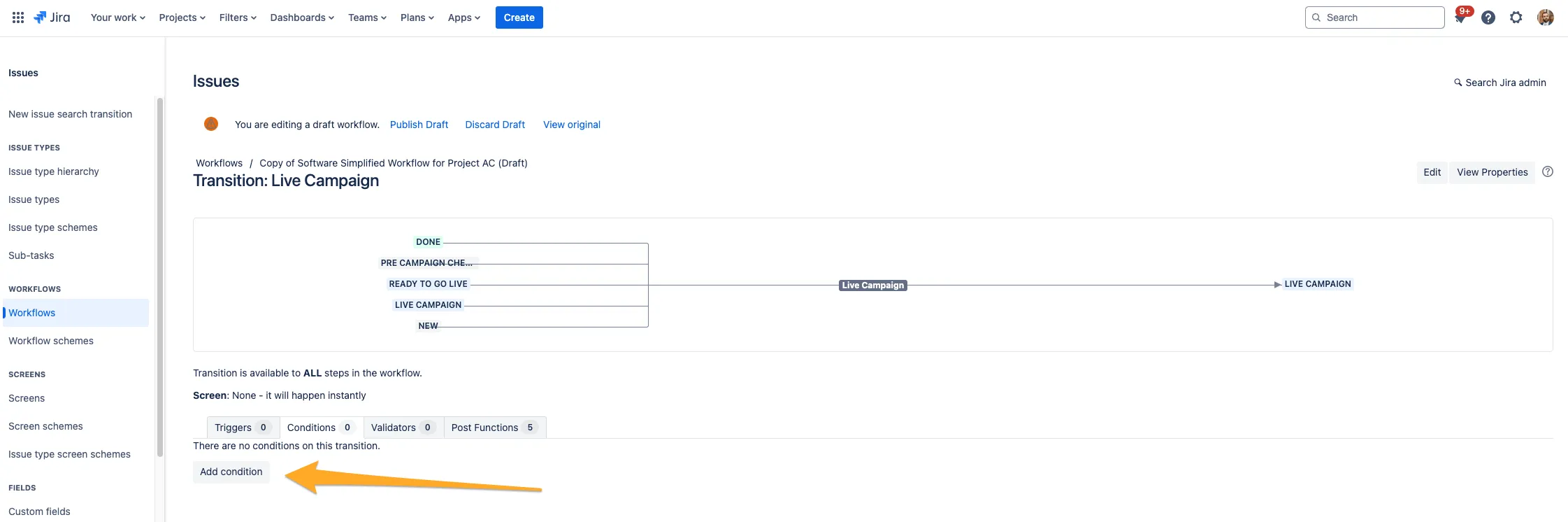
Task: Click the blue Create button
Action: coord(519,17)
